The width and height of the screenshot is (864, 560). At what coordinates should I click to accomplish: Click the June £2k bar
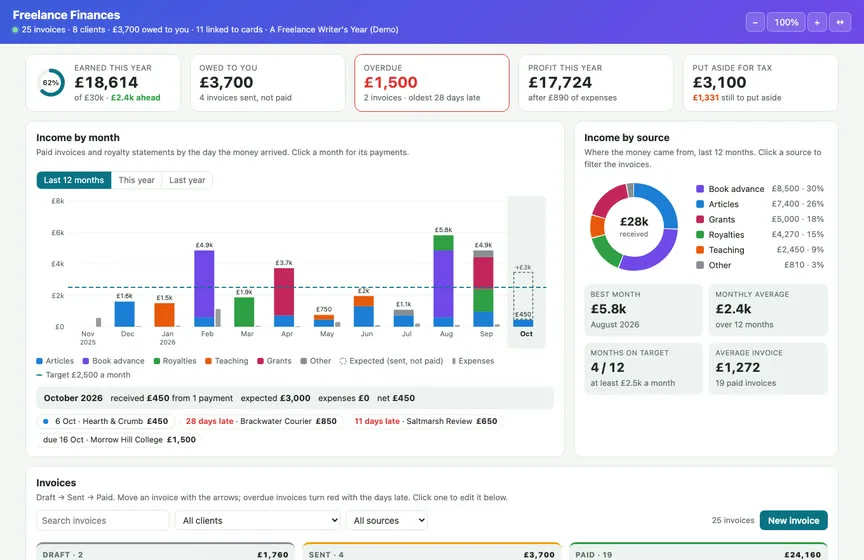click(364, 311)
